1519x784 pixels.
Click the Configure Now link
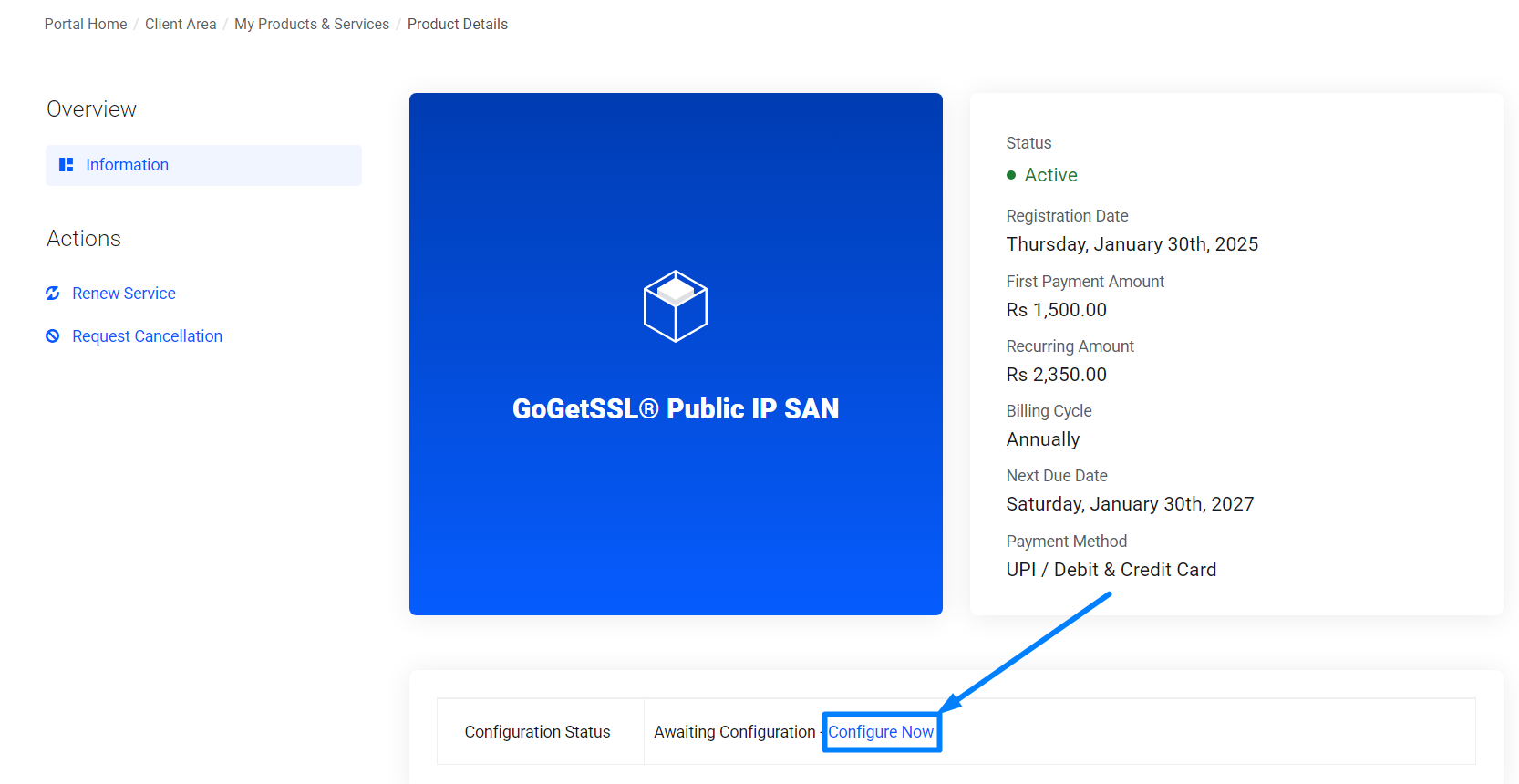pyautogui.click(x=881, y=732)
